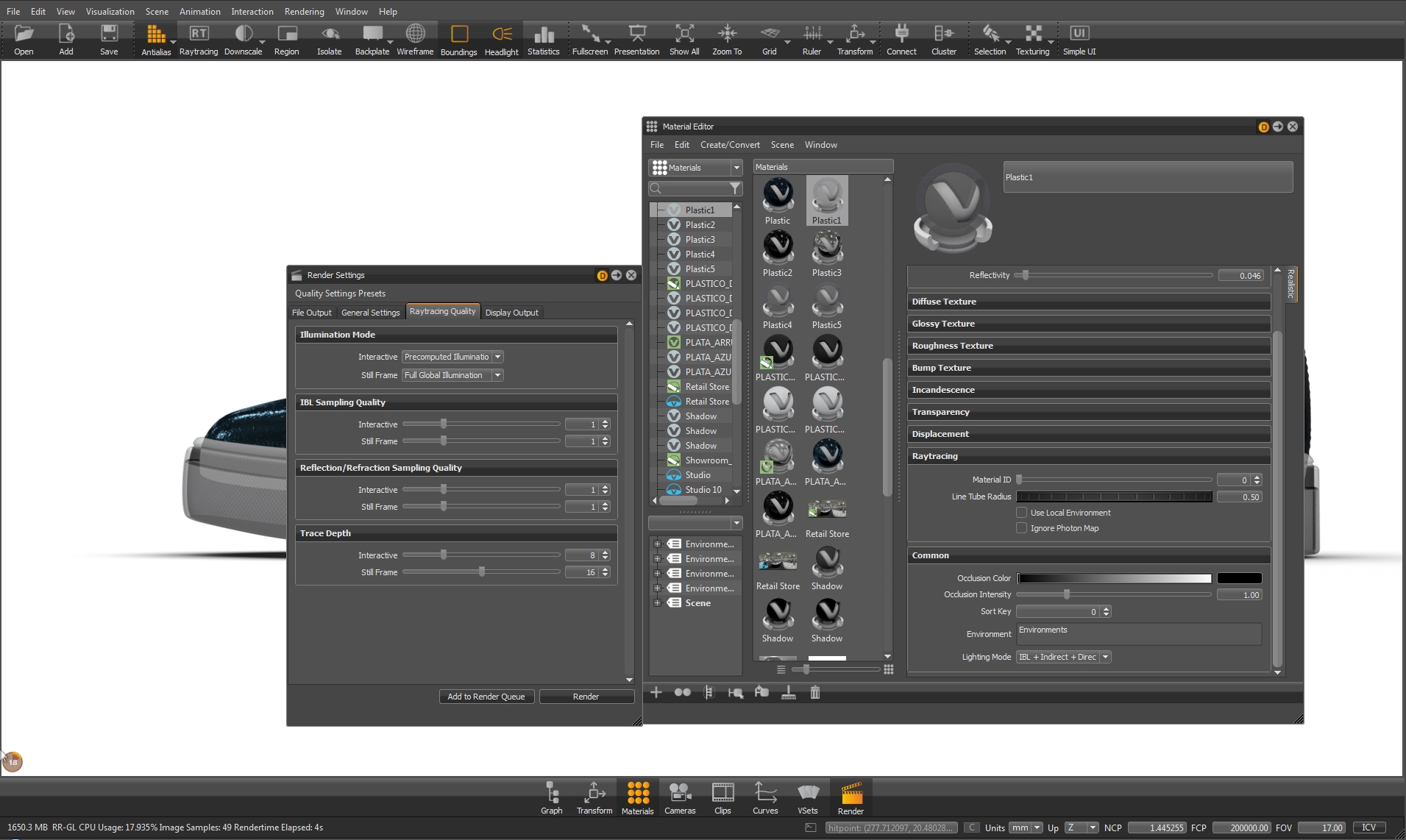Screen dimensions: 1406x840
Task: Open Lighting Mode dropdown
Action: click(x=1063, y=657)
